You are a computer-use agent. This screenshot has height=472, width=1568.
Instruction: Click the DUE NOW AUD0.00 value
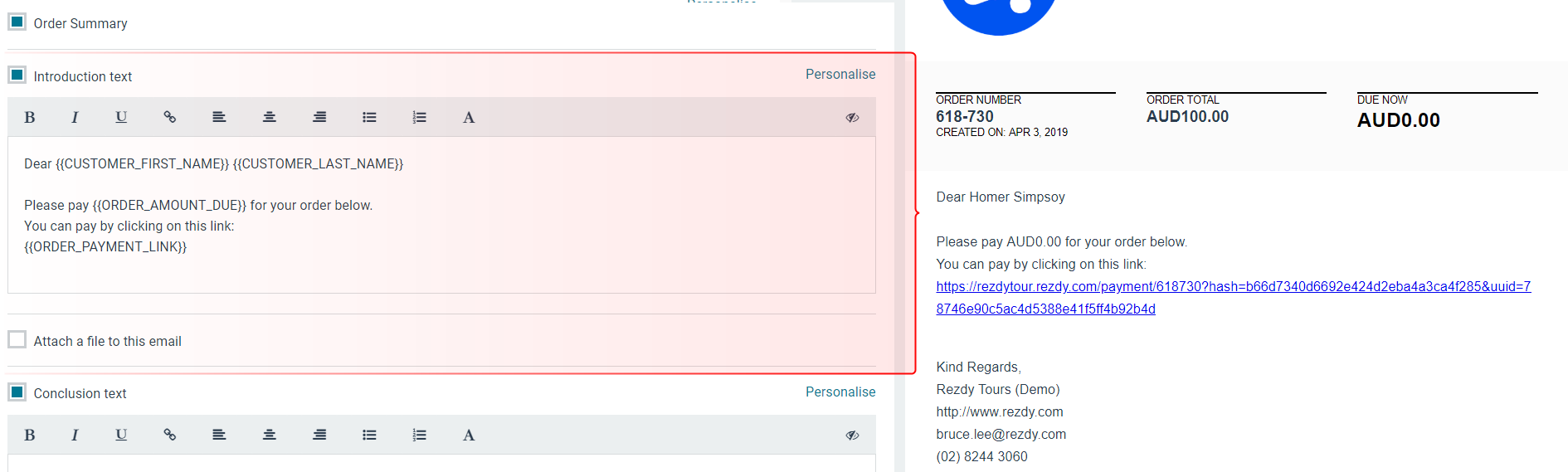(x=1398, y=120)
